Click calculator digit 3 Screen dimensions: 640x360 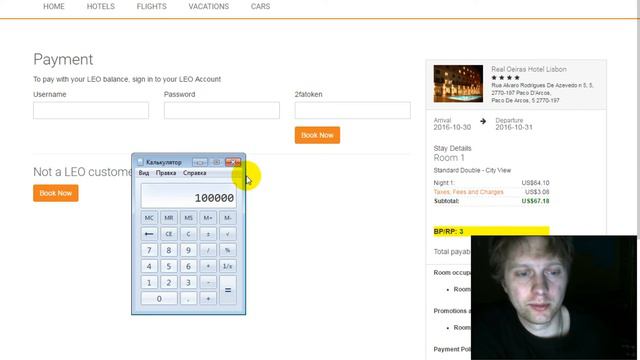click(188, 282)
